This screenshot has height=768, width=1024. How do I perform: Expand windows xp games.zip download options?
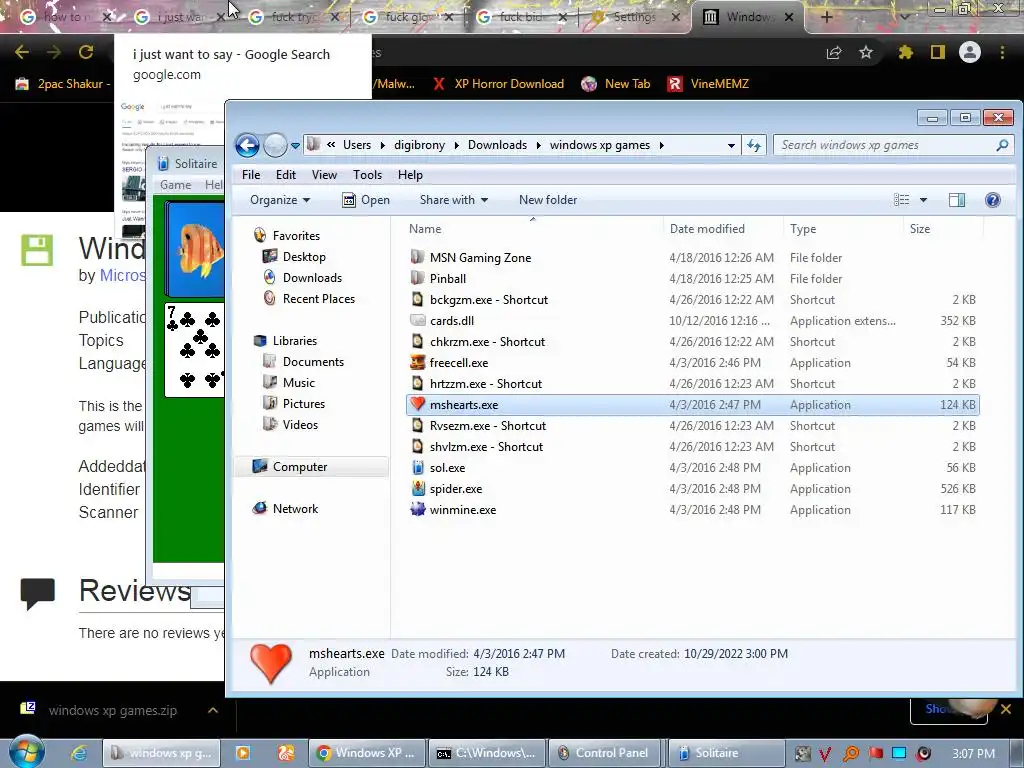tap(213, 710)
